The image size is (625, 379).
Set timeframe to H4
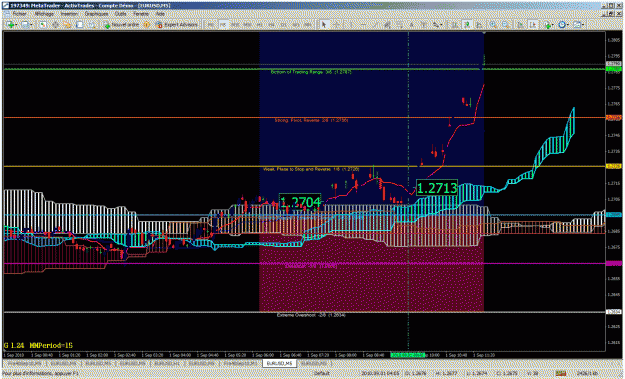coord(271,25)
